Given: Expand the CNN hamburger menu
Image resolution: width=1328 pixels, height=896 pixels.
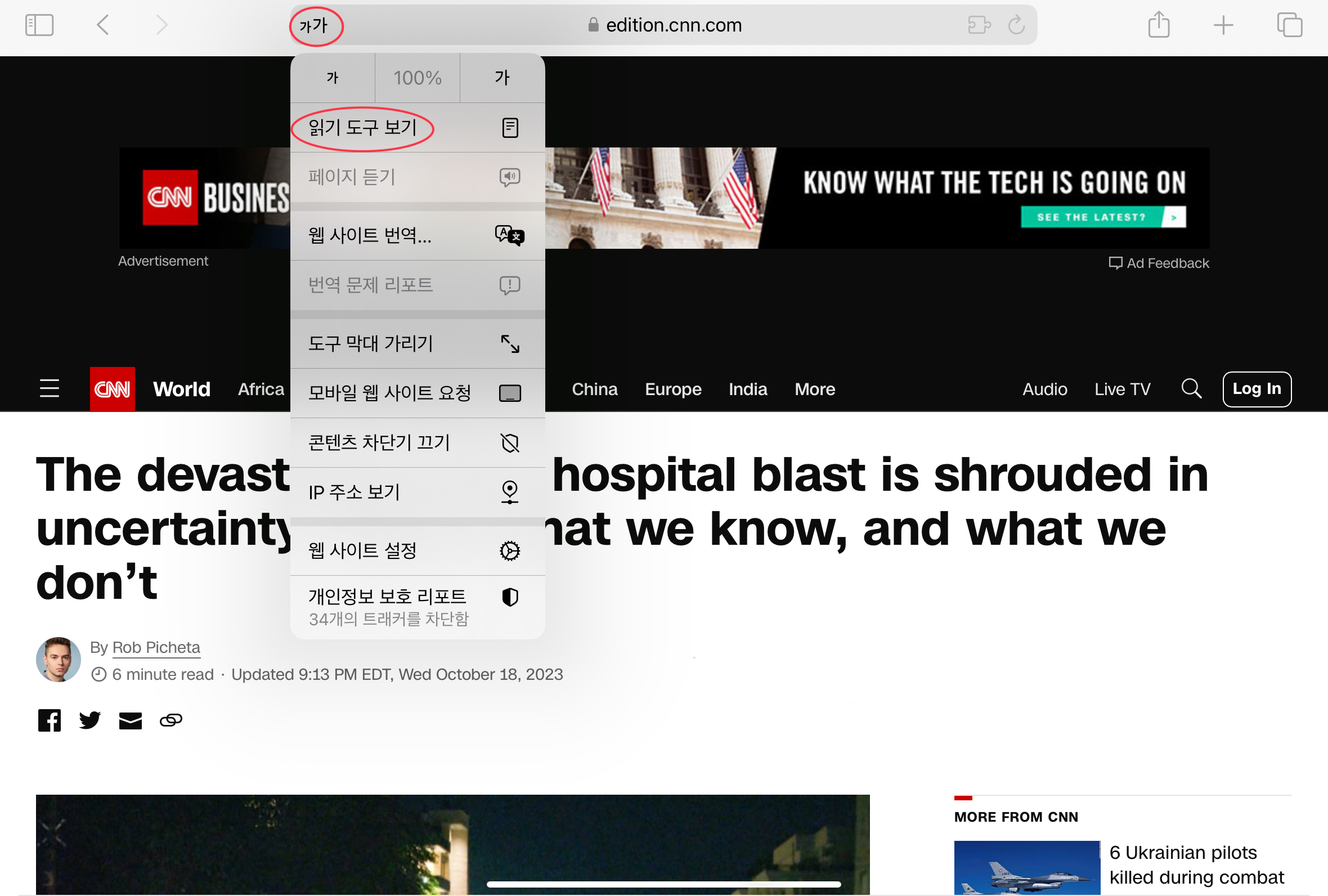Looking at the screenshot, I should 50,388.
